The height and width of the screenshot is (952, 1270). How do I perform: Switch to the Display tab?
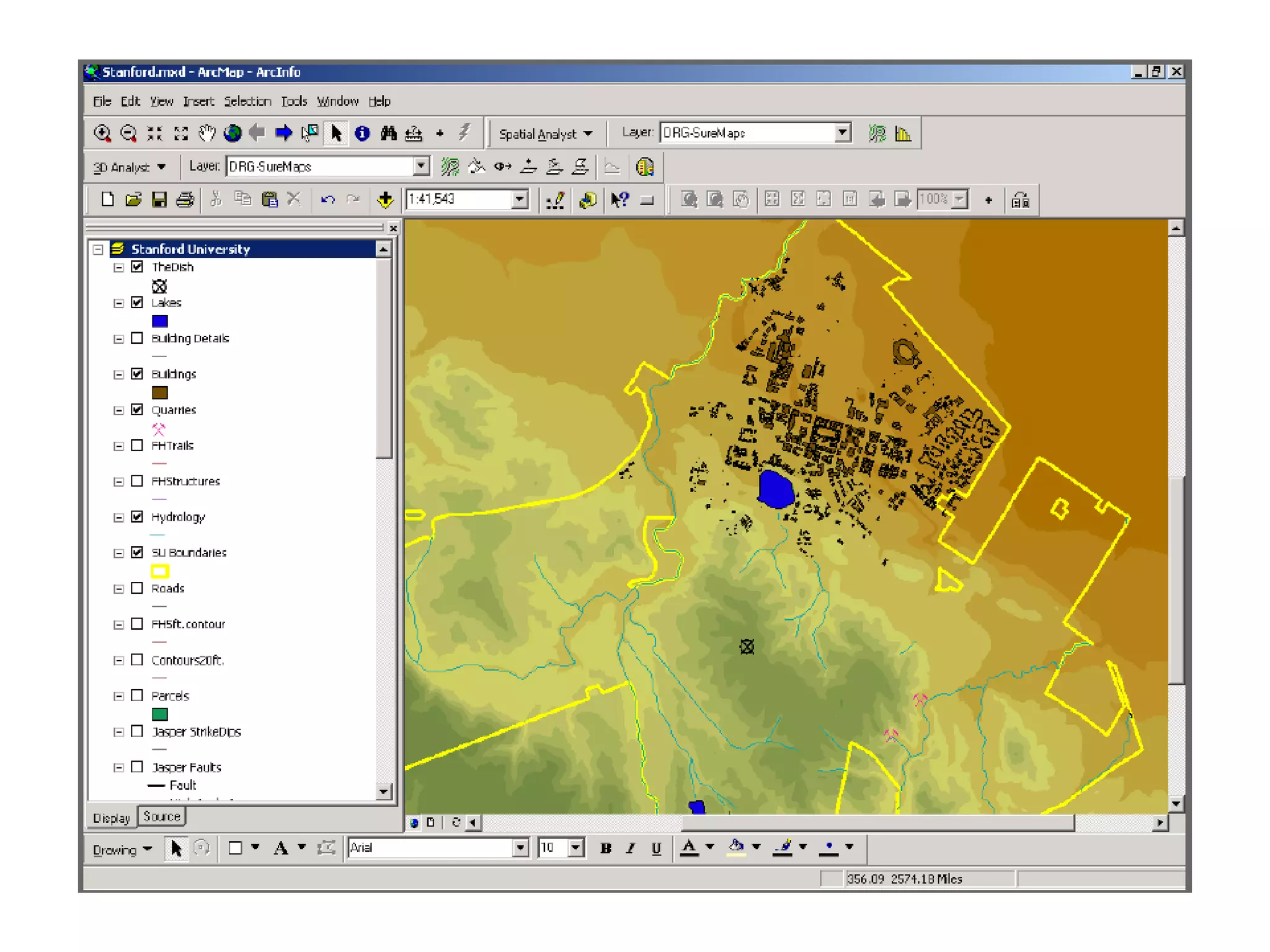click(x=112, y=818)
